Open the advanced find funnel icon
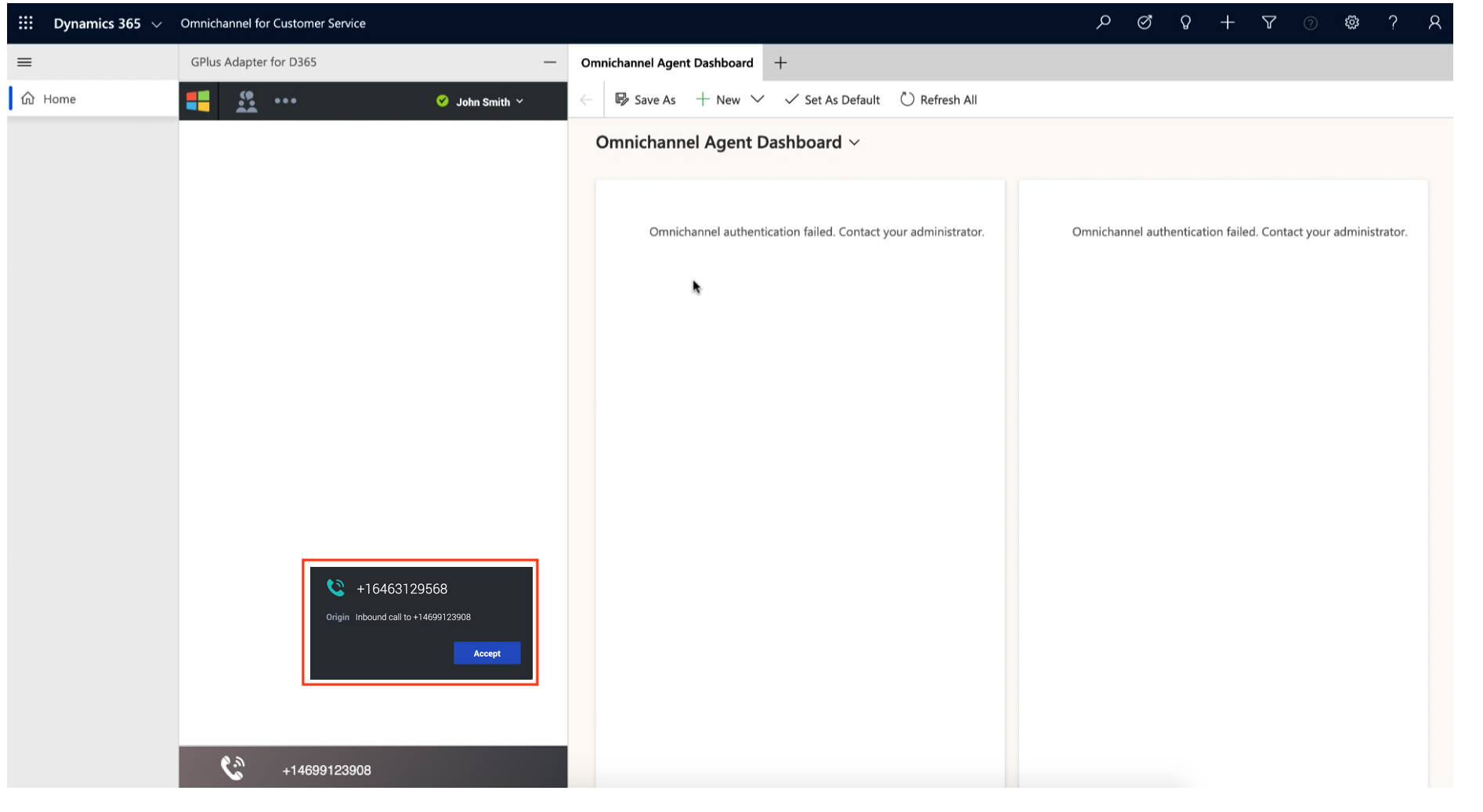 1269,23
